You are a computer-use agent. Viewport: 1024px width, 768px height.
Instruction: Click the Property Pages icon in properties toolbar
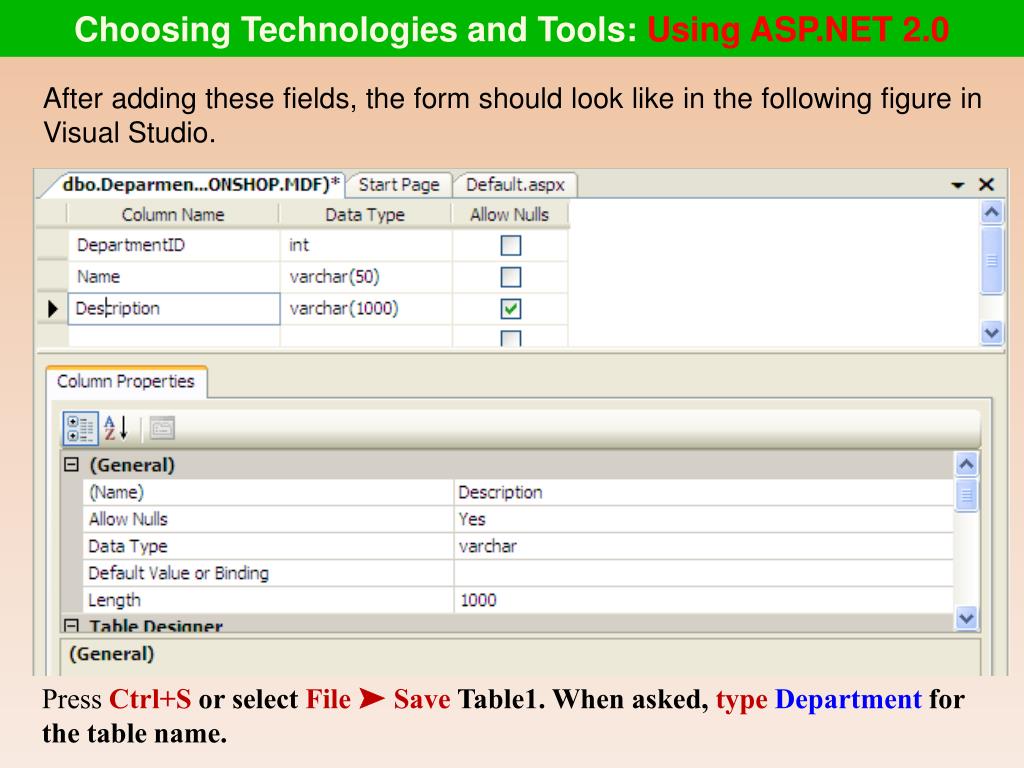click(162, 428)
